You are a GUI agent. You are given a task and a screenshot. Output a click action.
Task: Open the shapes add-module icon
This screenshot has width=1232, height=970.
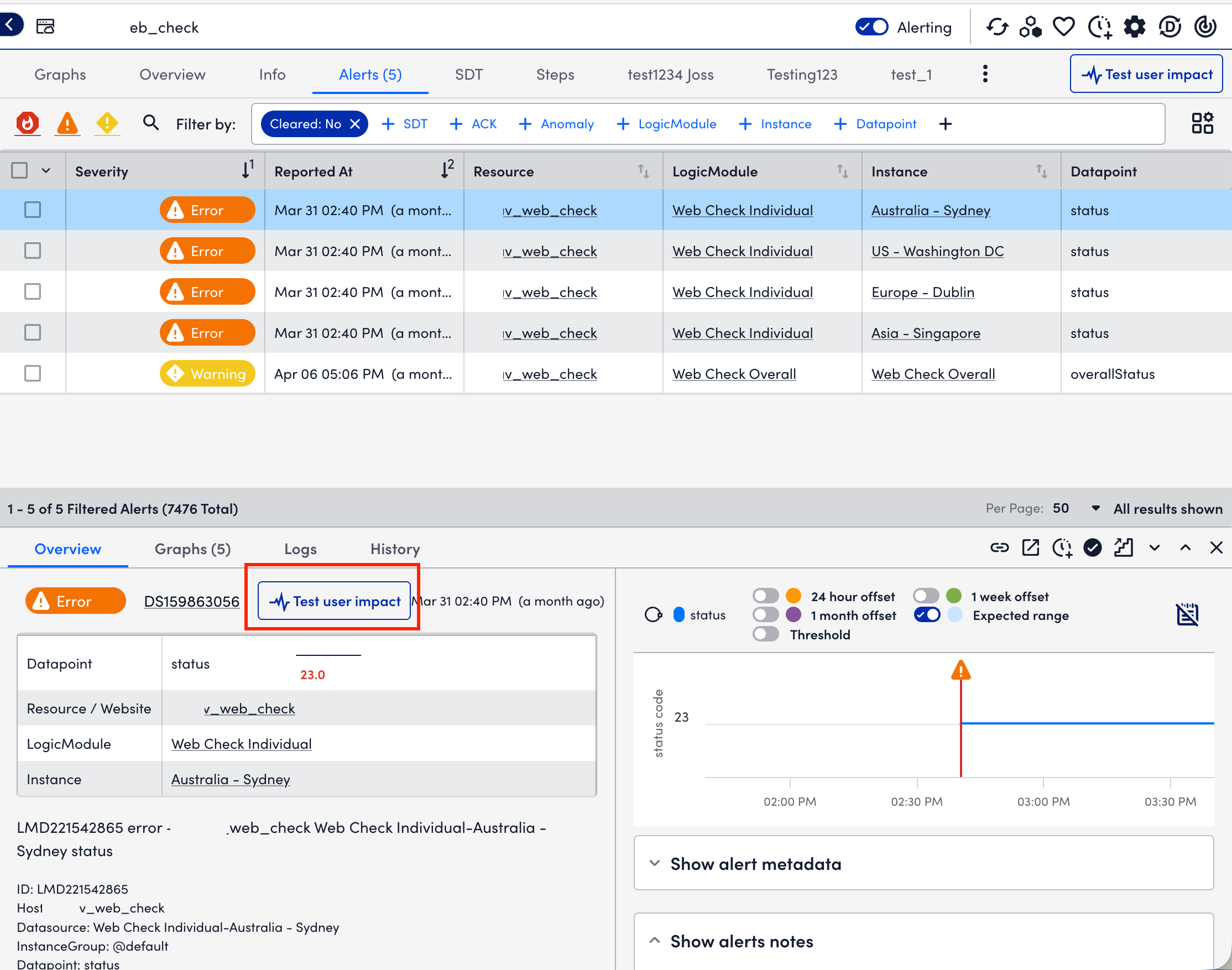[x=1030, y=27]
